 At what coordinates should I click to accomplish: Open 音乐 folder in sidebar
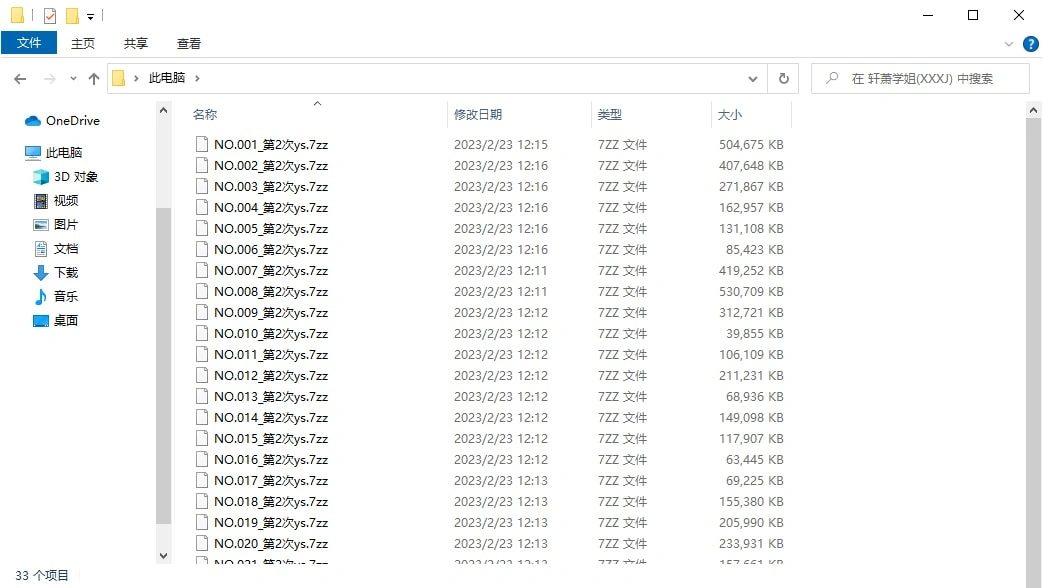pos(66,297)
